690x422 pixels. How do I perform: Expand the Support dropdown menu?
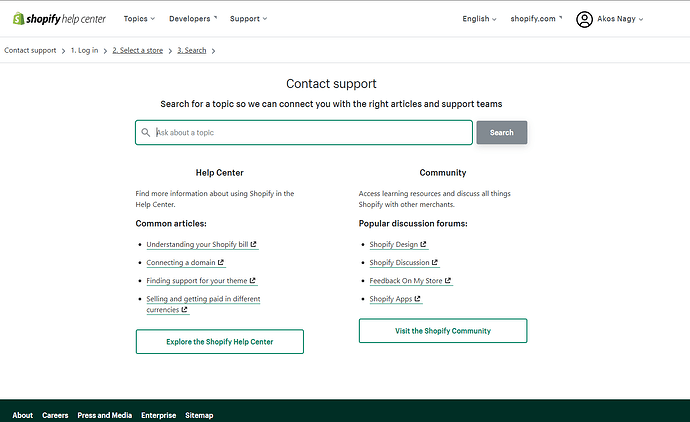coord(248,19)
